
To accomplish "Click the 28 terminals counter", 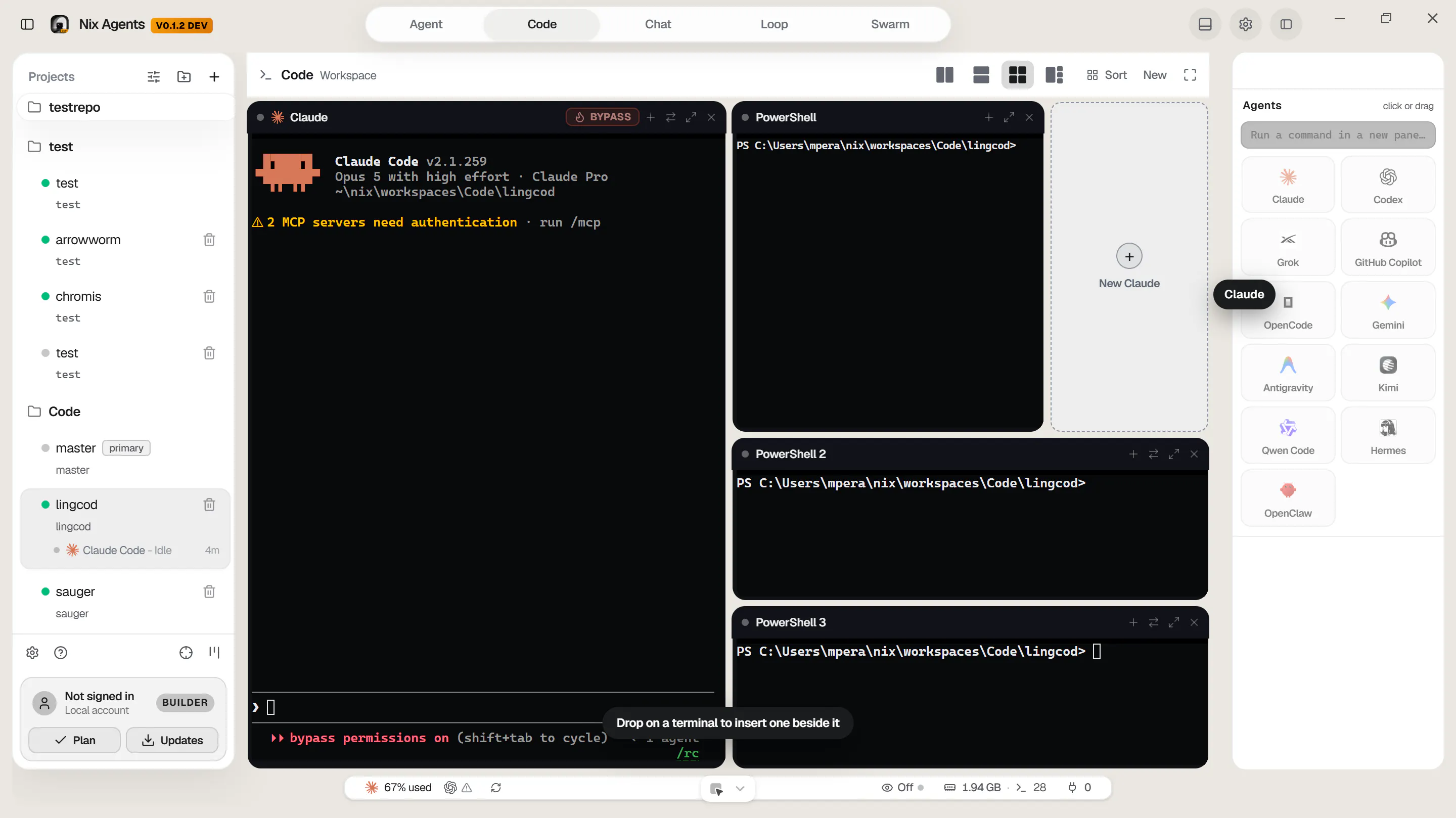I will tap(1031, 788).
